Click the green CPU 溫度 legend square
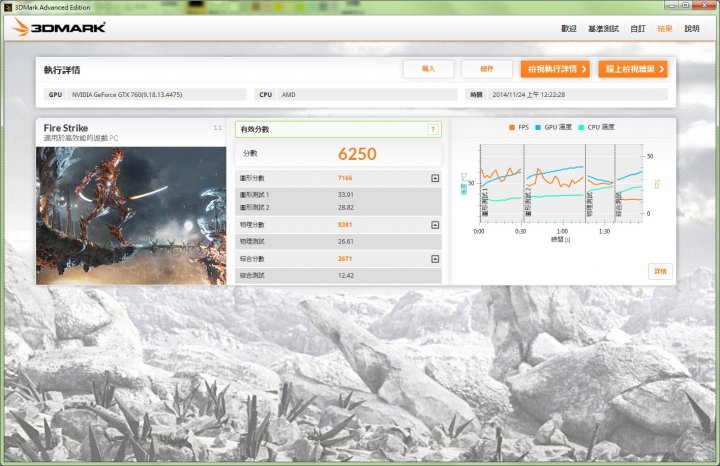This screenshot has width=720, height=466. [x=581, y=127]
